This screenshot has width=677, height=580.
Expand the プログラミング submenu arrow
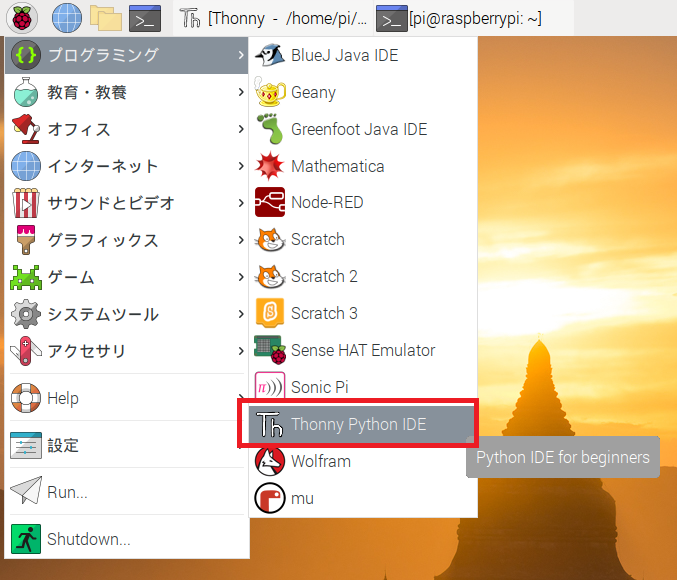(x=240, y=55)
